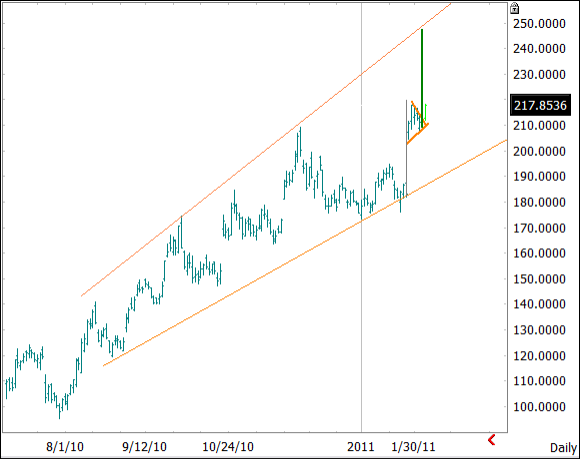Open the Daily interval selector

click(563, 448)
